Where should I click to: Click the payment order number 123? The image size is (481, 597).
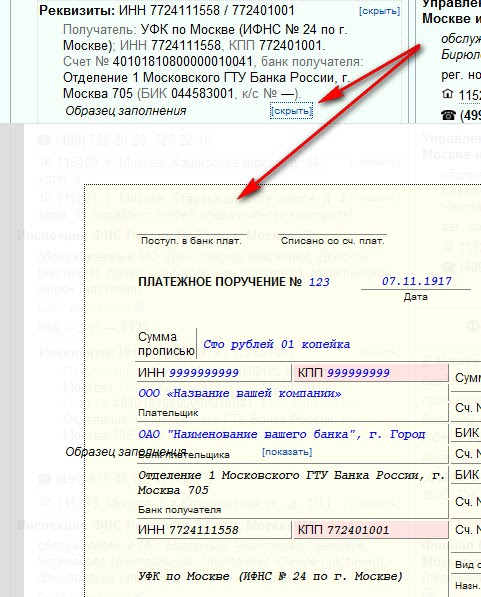click(319, 282)
